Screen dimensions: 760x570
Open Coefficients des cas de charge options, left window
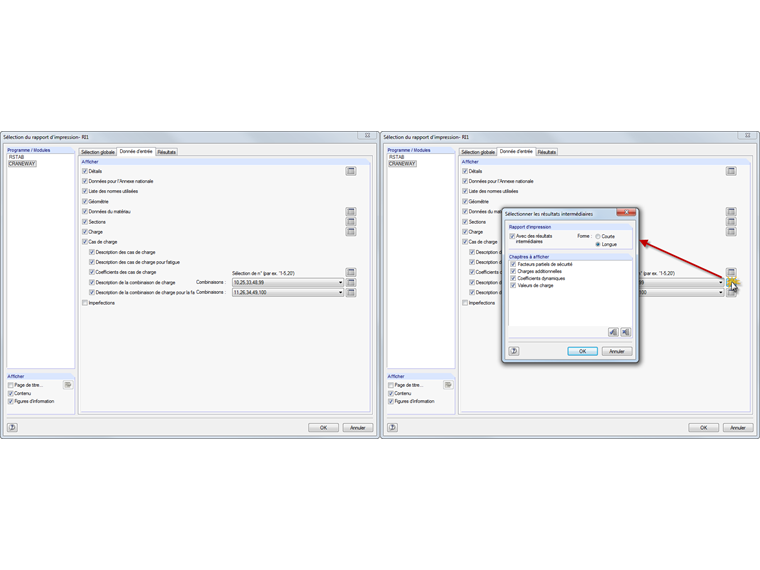[351, 272]
